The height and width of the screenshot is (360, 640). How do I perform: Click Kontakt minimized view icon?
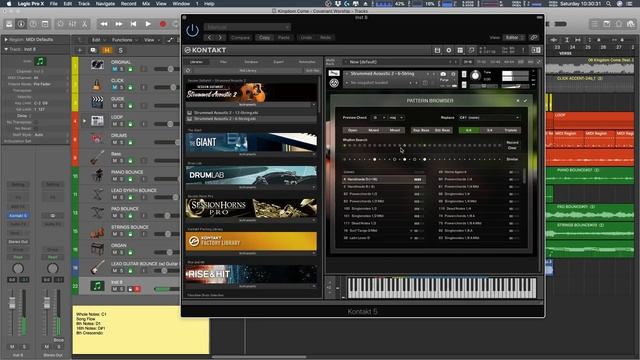(x=536, y=50)
